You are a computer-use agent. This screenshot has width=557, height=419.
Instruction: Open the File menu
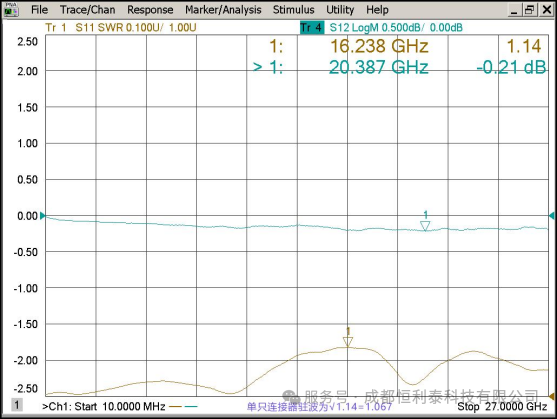pos(39,10)
